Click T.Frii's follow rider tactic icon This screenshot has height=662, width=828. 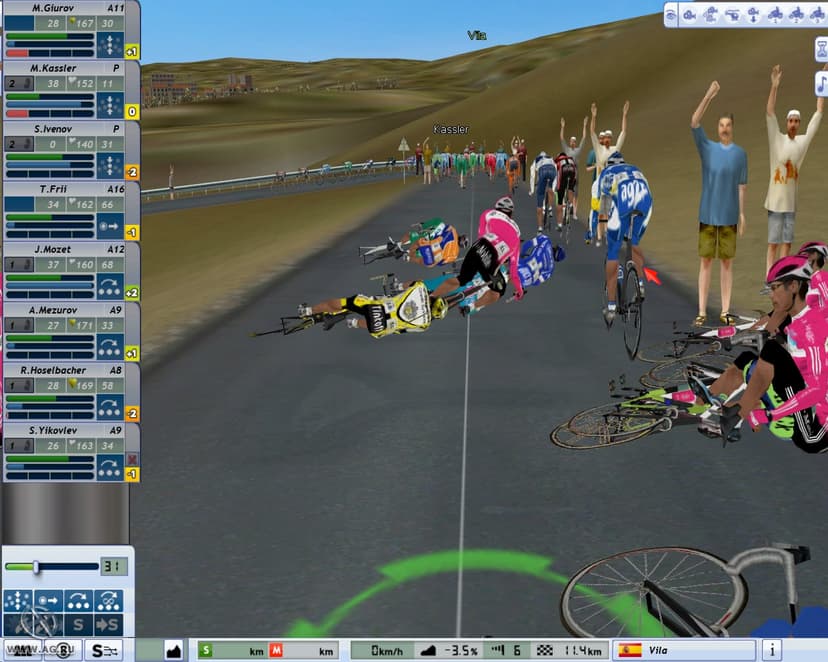[110, 226]
